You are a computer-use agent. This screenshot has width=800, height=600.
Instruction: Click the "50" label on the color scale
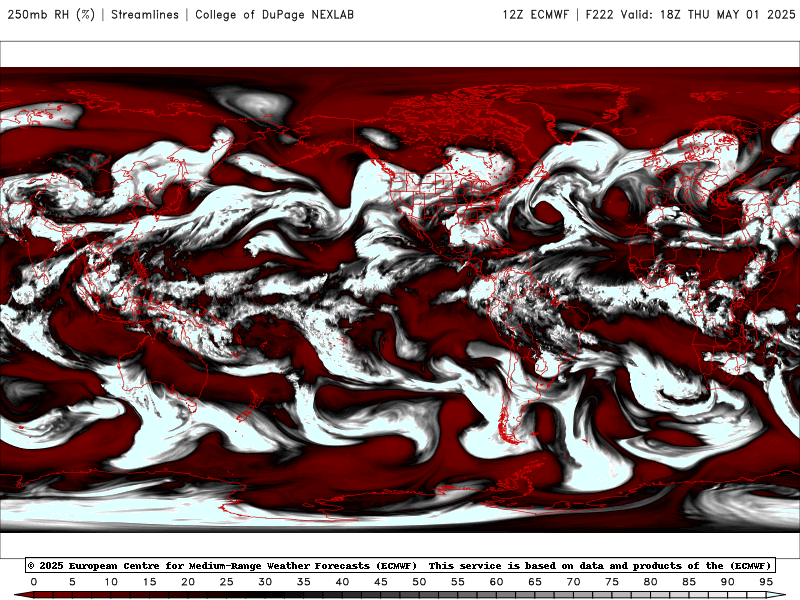tap(419, 582)
